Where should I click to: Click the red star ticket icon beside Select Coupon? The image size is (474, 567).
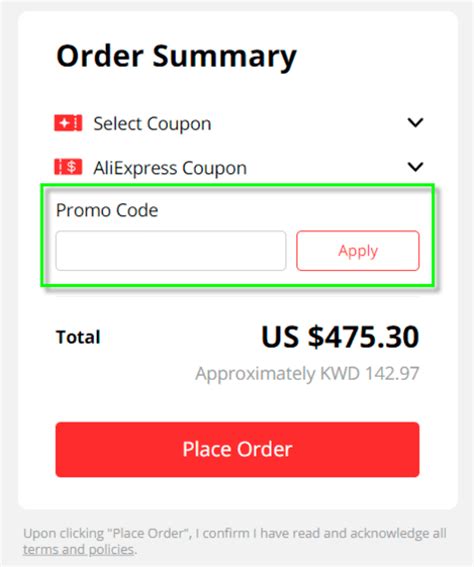[x=68, y=123]
